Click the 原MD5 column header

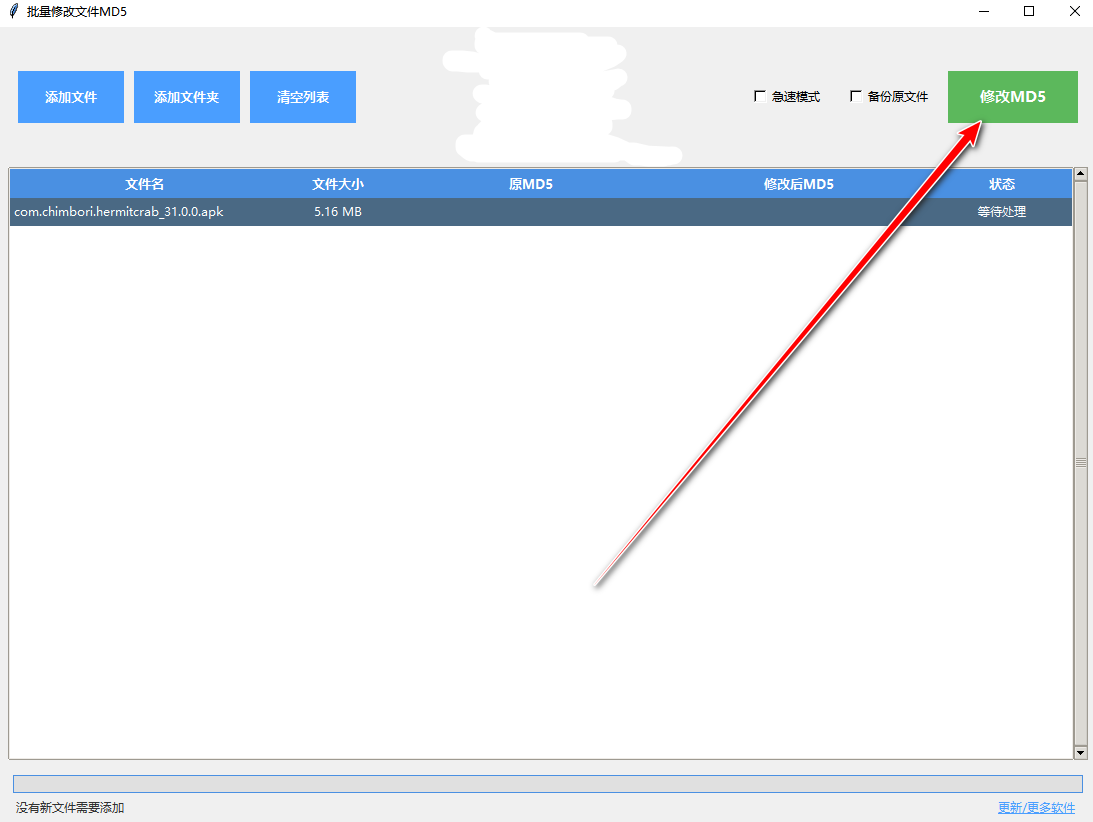(x=531, y=184)
